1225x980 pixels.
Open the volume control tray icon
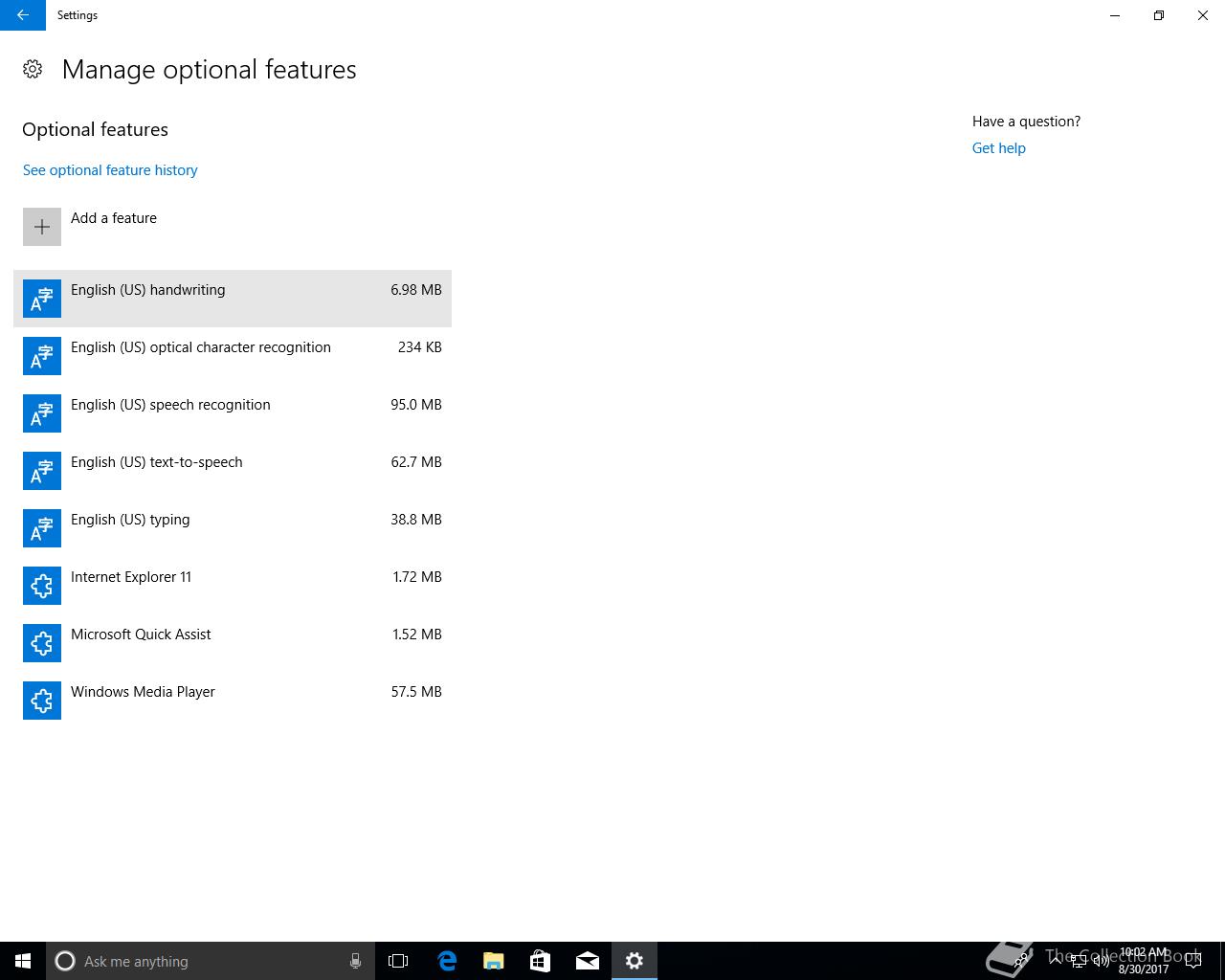coord(1101,961)
